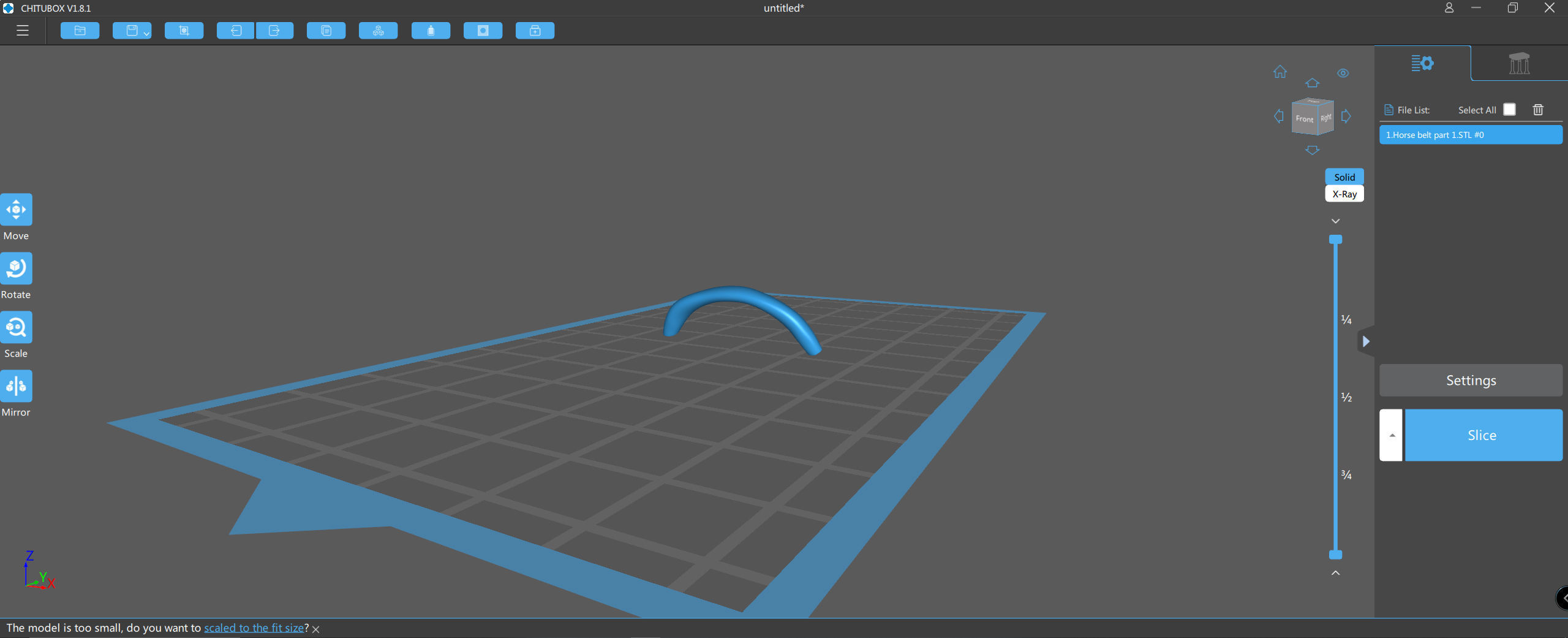Click the bottom handle of layer slider

pos(1336,555)
